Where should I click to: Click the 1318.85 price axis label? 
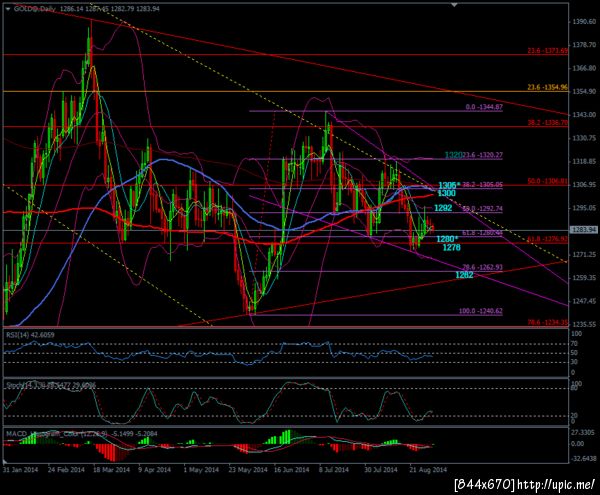pyautogui.click(x=584, y=161)
